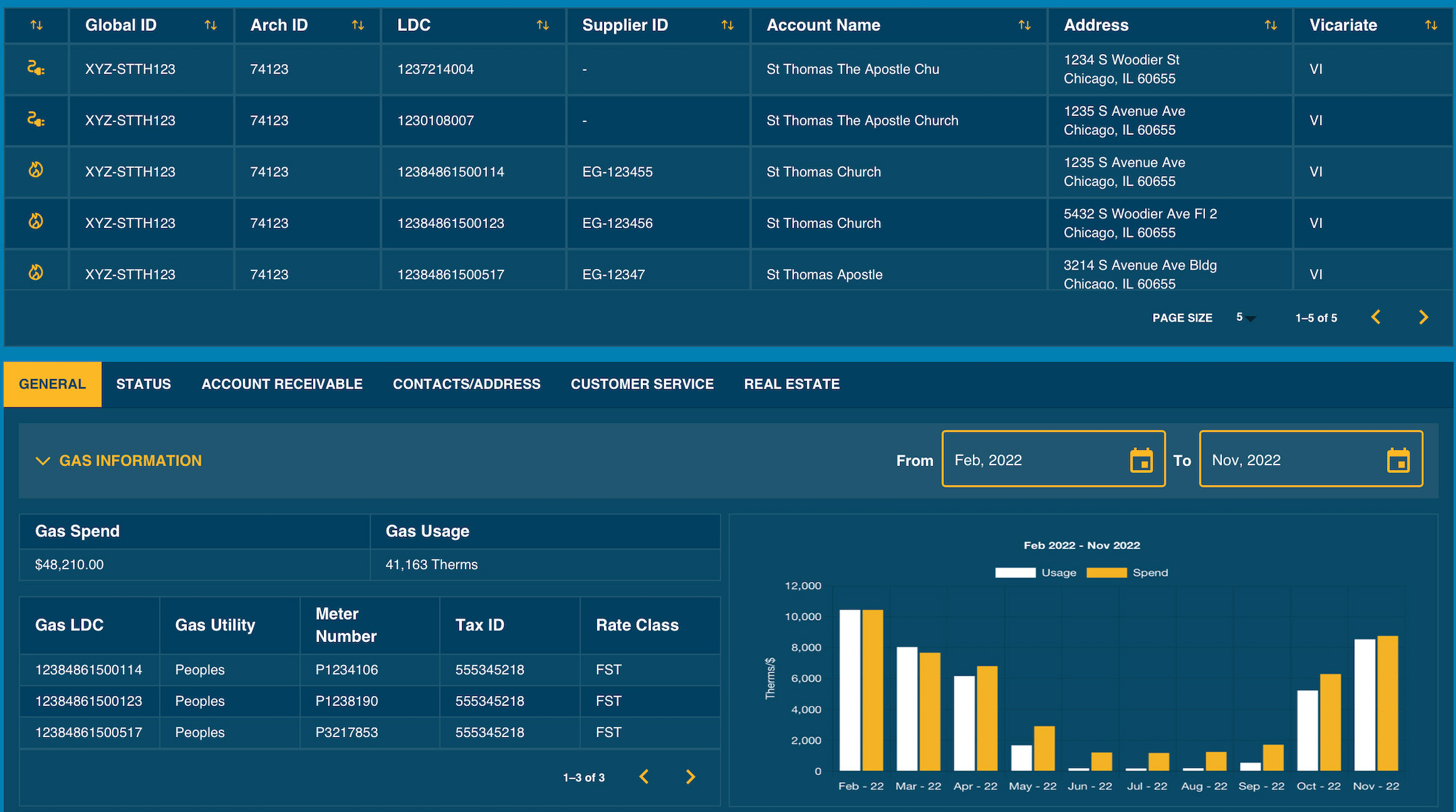The width and height of the screenshot is (1456, 812).
Task: Switch to the General tab
Action: point(53,384)
